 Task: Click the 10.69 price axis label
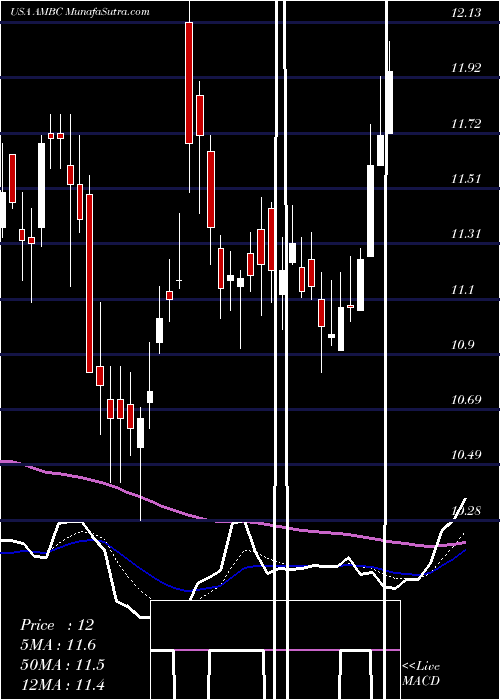466,399
